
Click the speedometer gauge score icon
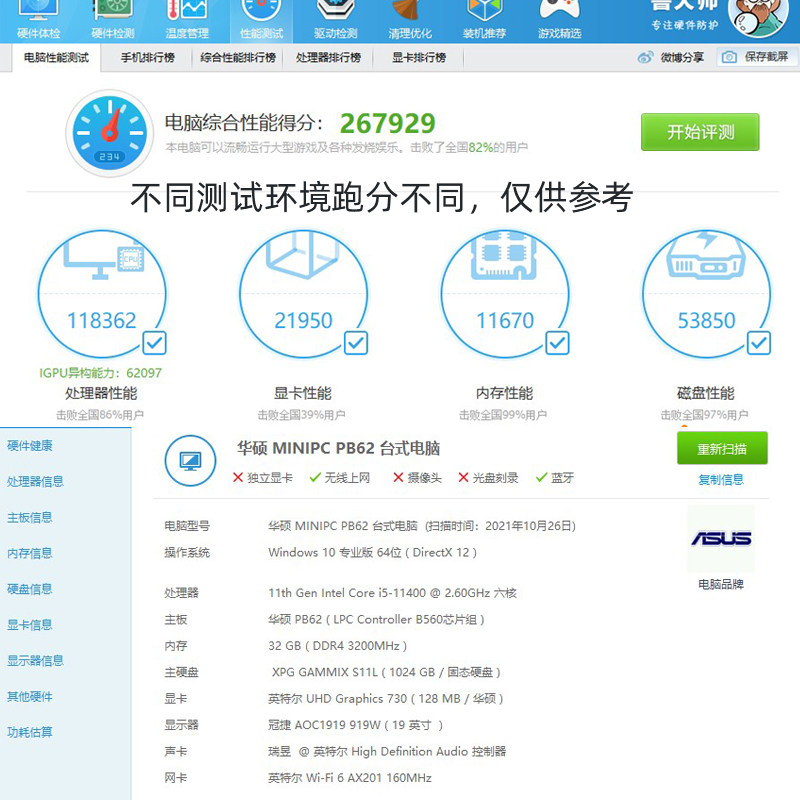(110, 133)
